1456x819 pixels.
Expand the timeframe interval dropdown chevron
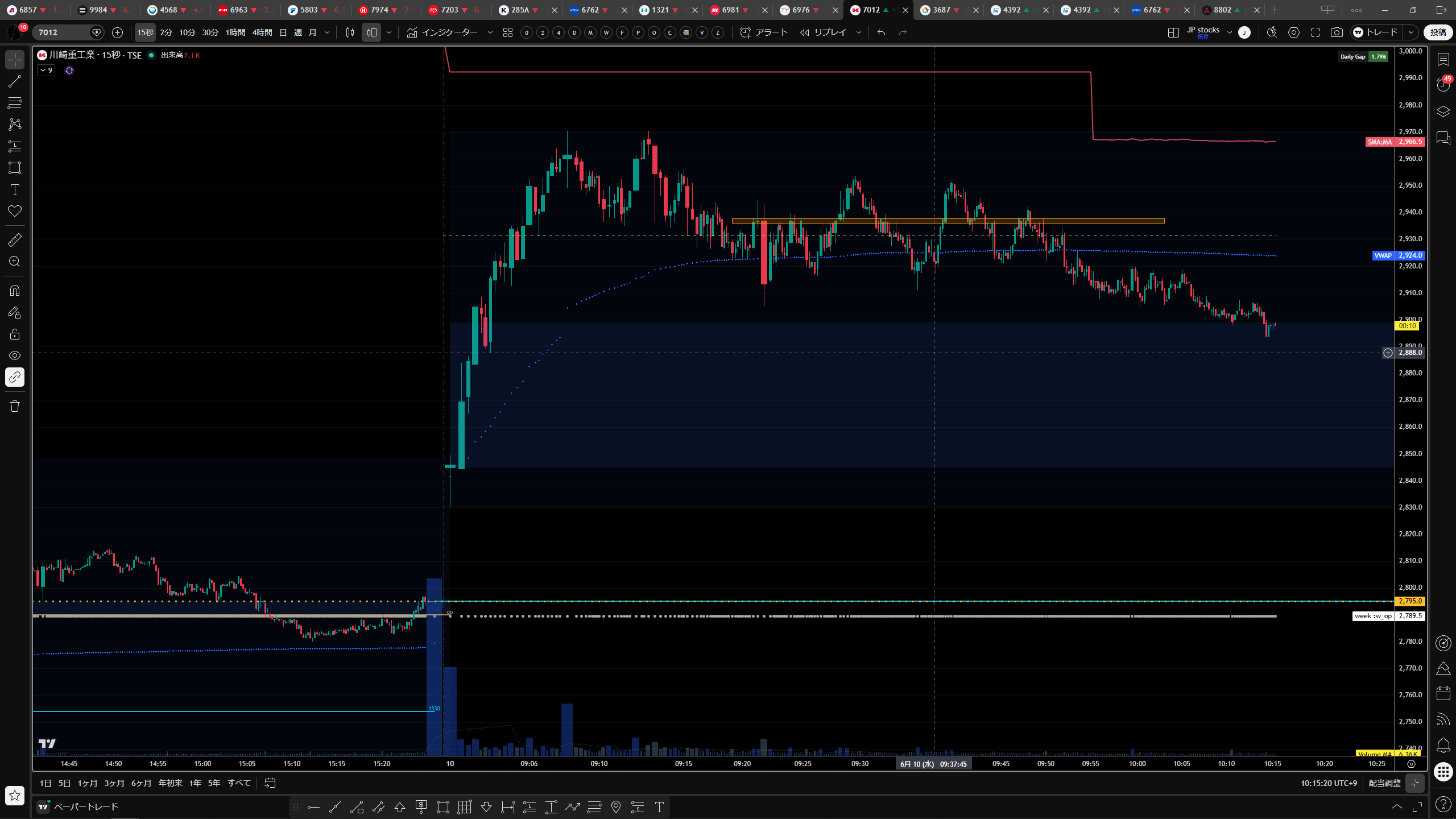pyautogui.click(x=327, y=32)
